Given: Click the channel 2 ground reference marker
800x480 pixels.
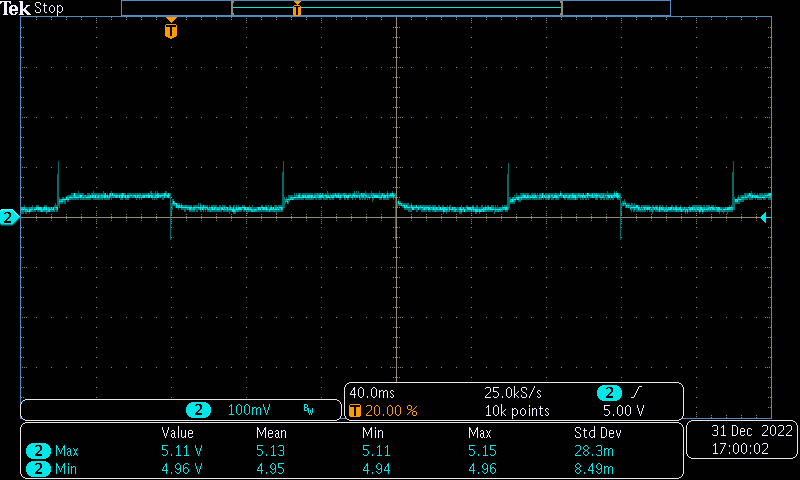Looking at the screenshot, I should (9, 217).
